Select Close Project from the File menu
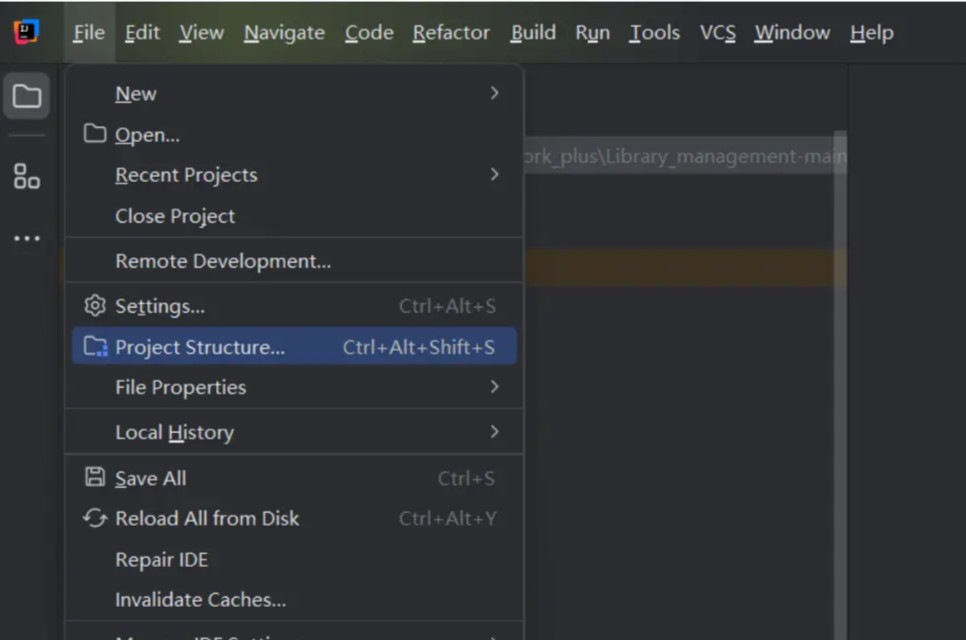The image size is (966, 640). tap(175, 216)
